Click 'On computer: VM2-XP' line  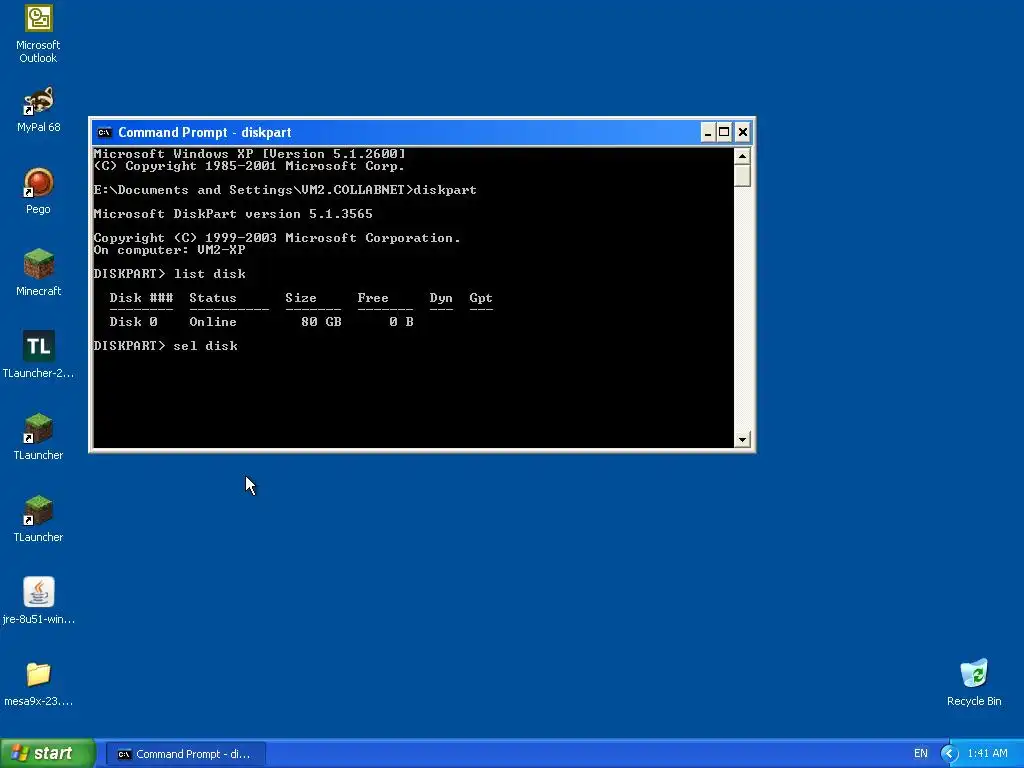169,250
